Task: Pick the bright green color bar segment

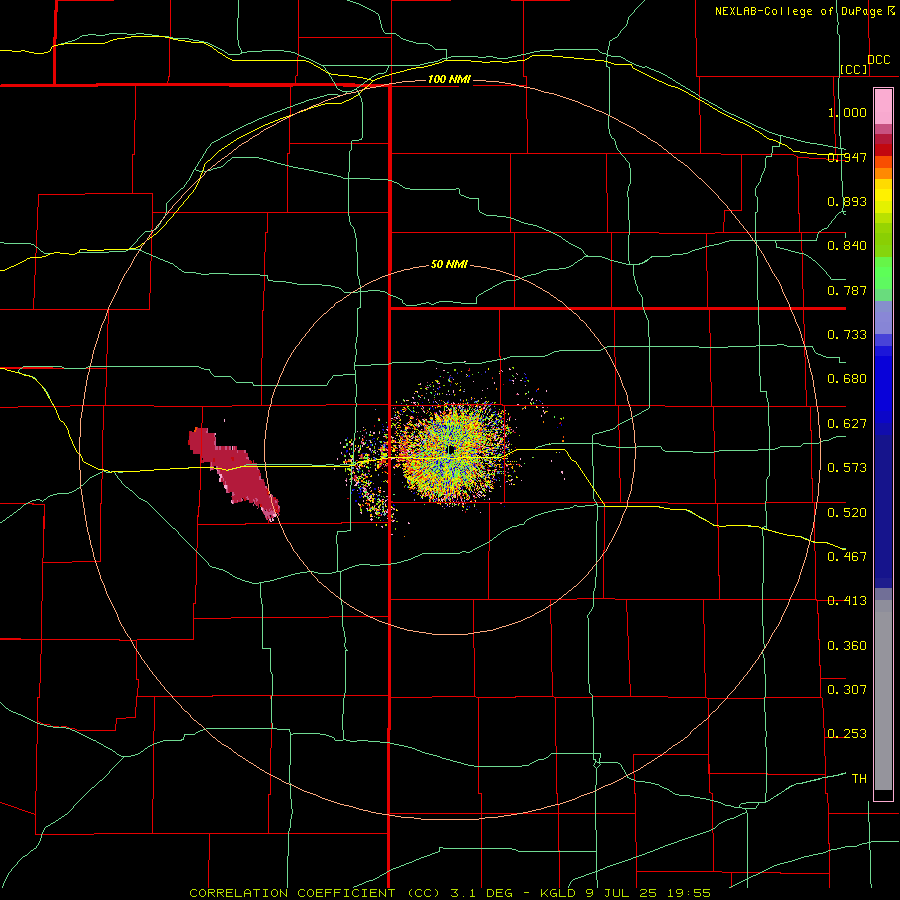Action: 883,272
